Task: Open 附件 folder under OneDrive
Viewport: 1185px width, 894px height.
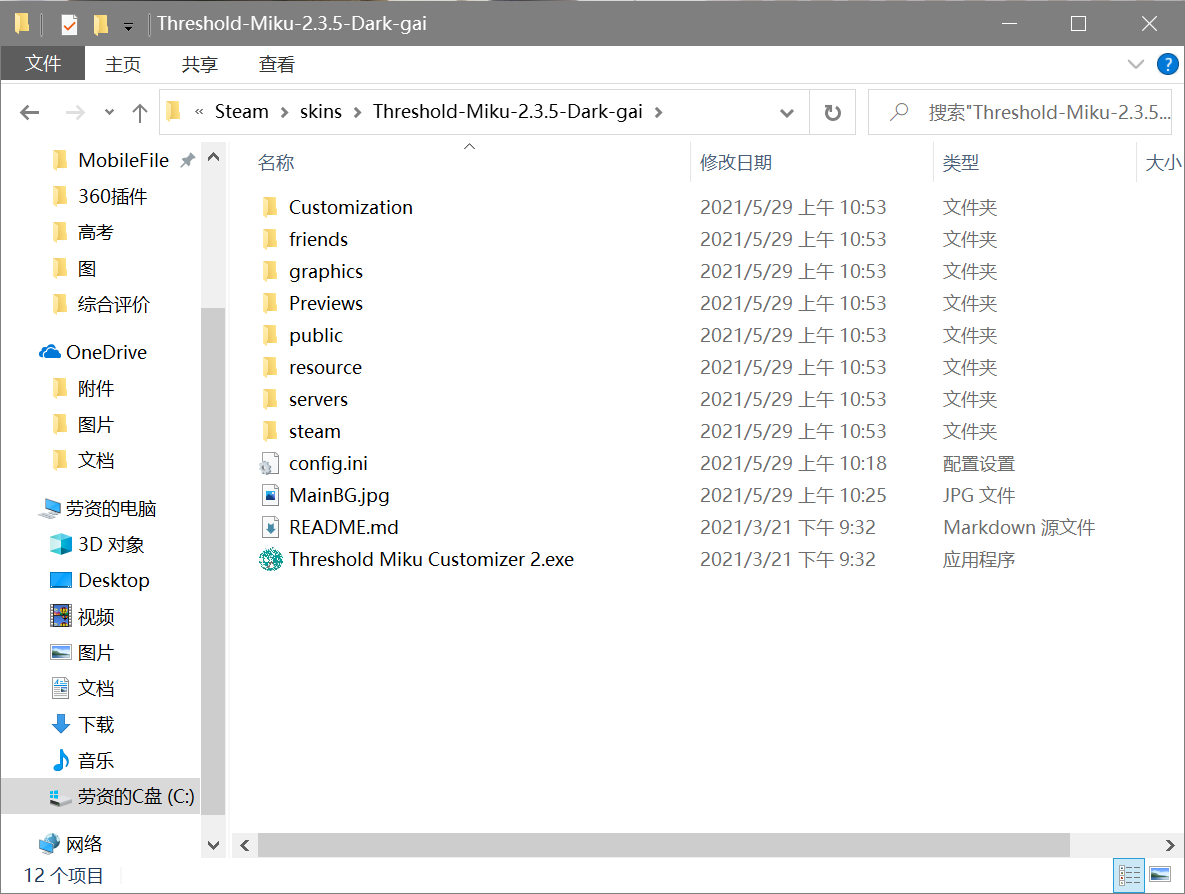Action: point(83,388)
